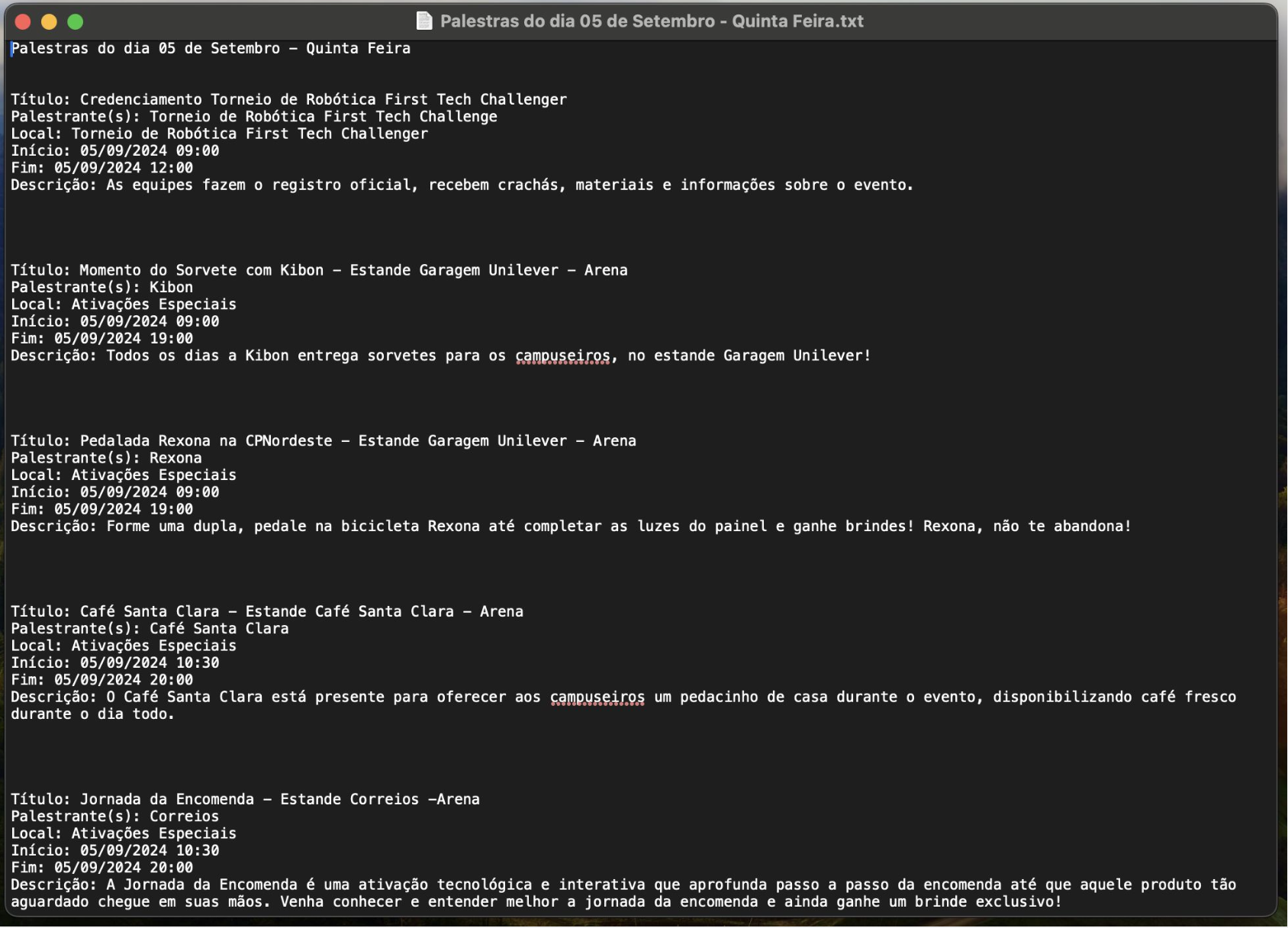
Task: Click the title line 'Pedalada Rexona na CPNordeste'
Action: click(x=324, y=441)
